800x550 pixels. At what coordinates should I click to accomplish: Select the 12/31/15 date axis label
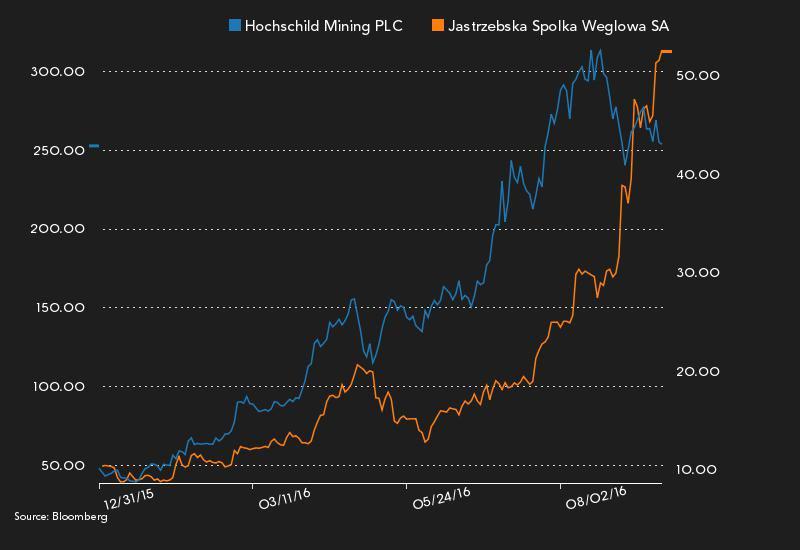129,494
